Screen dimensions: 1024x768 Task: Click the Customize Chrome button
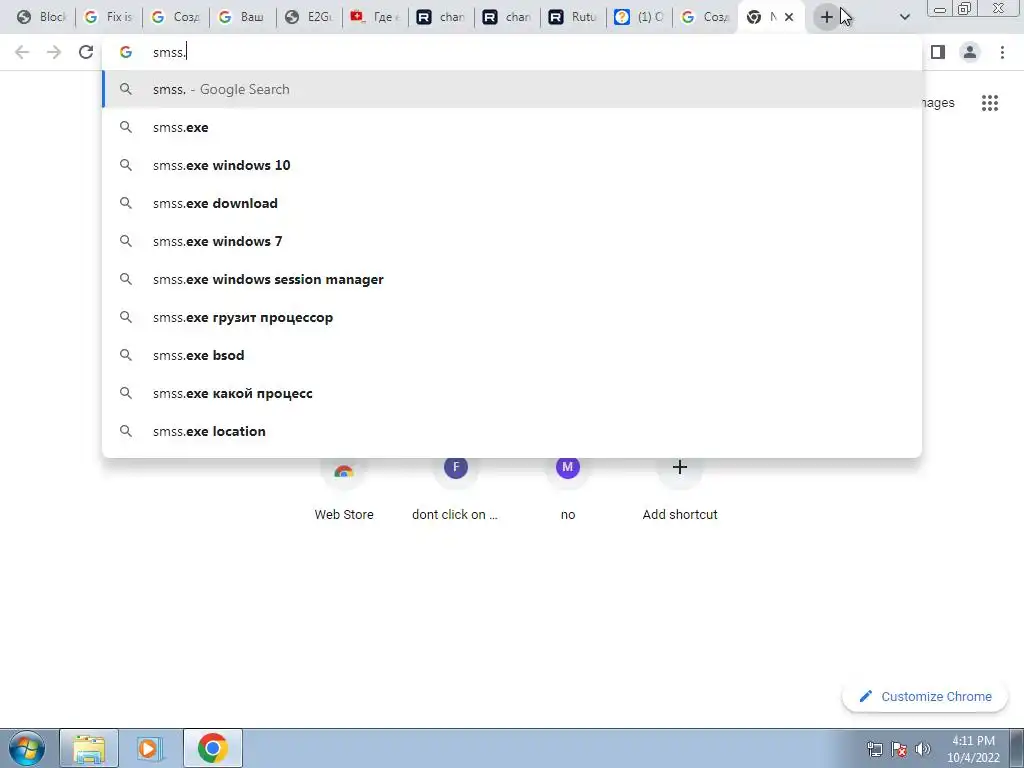(925, 697)
